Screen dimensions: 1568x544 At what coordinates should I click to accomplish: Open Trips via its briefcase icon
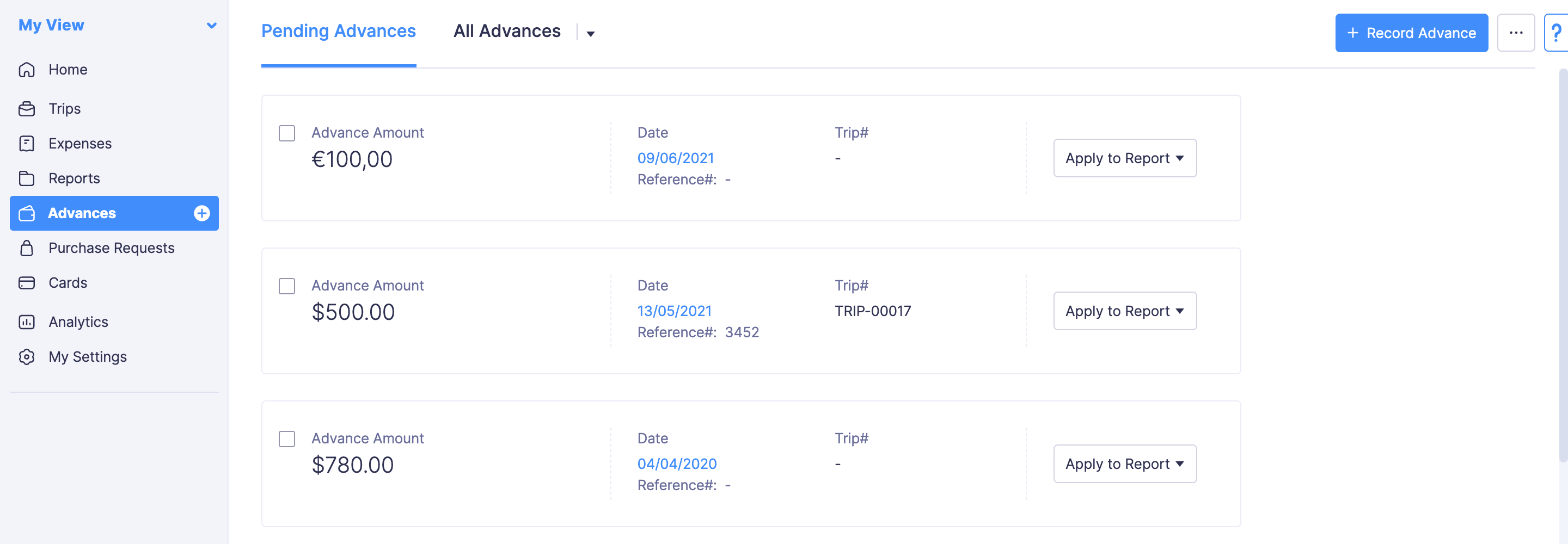coord(27,109)
